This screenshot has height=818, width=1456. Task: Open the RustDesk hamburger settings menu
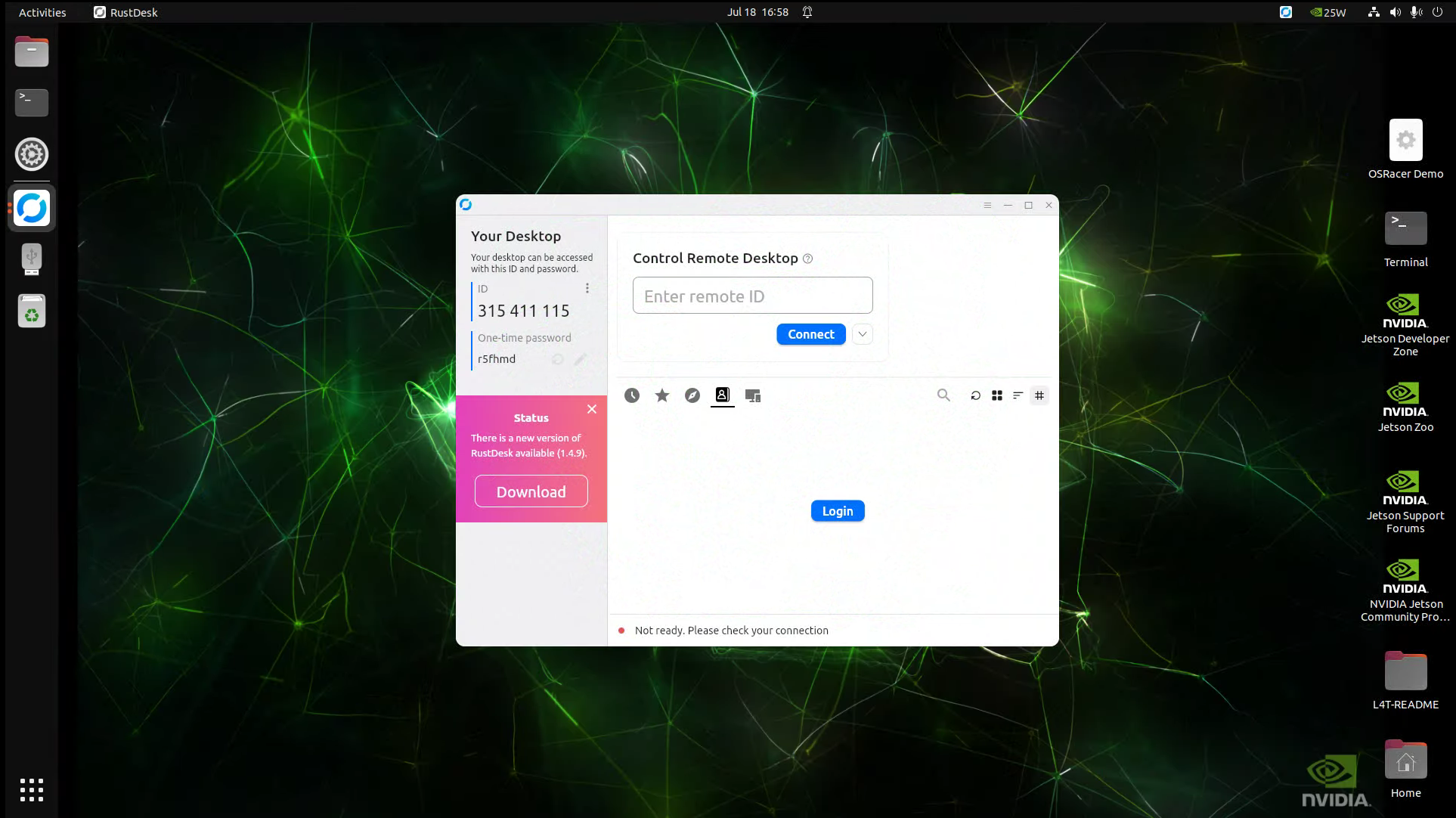(x=987, y=205)
